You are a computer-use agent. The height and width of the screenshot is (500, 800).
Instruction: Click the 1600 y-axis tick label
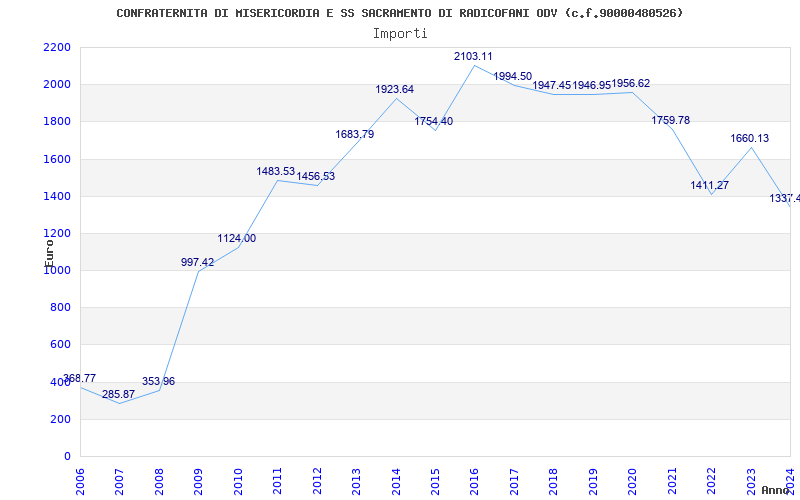(57, 159)
